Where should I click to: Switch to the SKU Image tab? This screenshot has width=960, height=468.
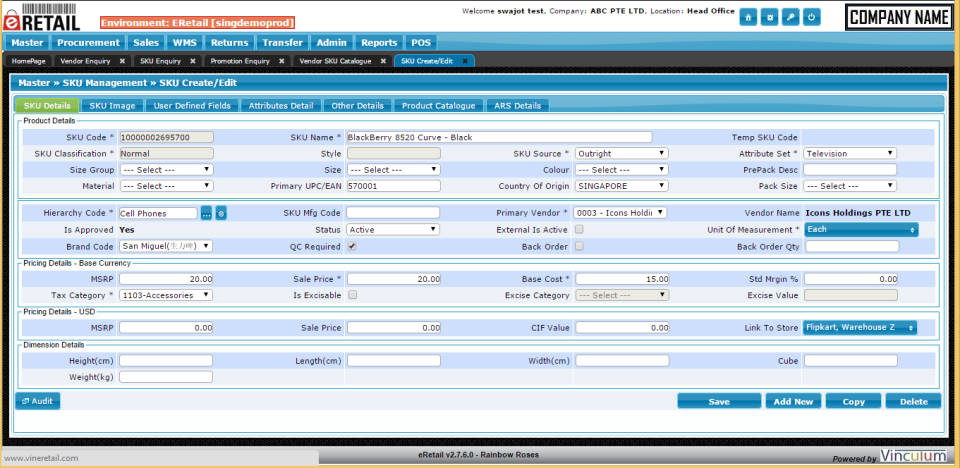(112, 105)
